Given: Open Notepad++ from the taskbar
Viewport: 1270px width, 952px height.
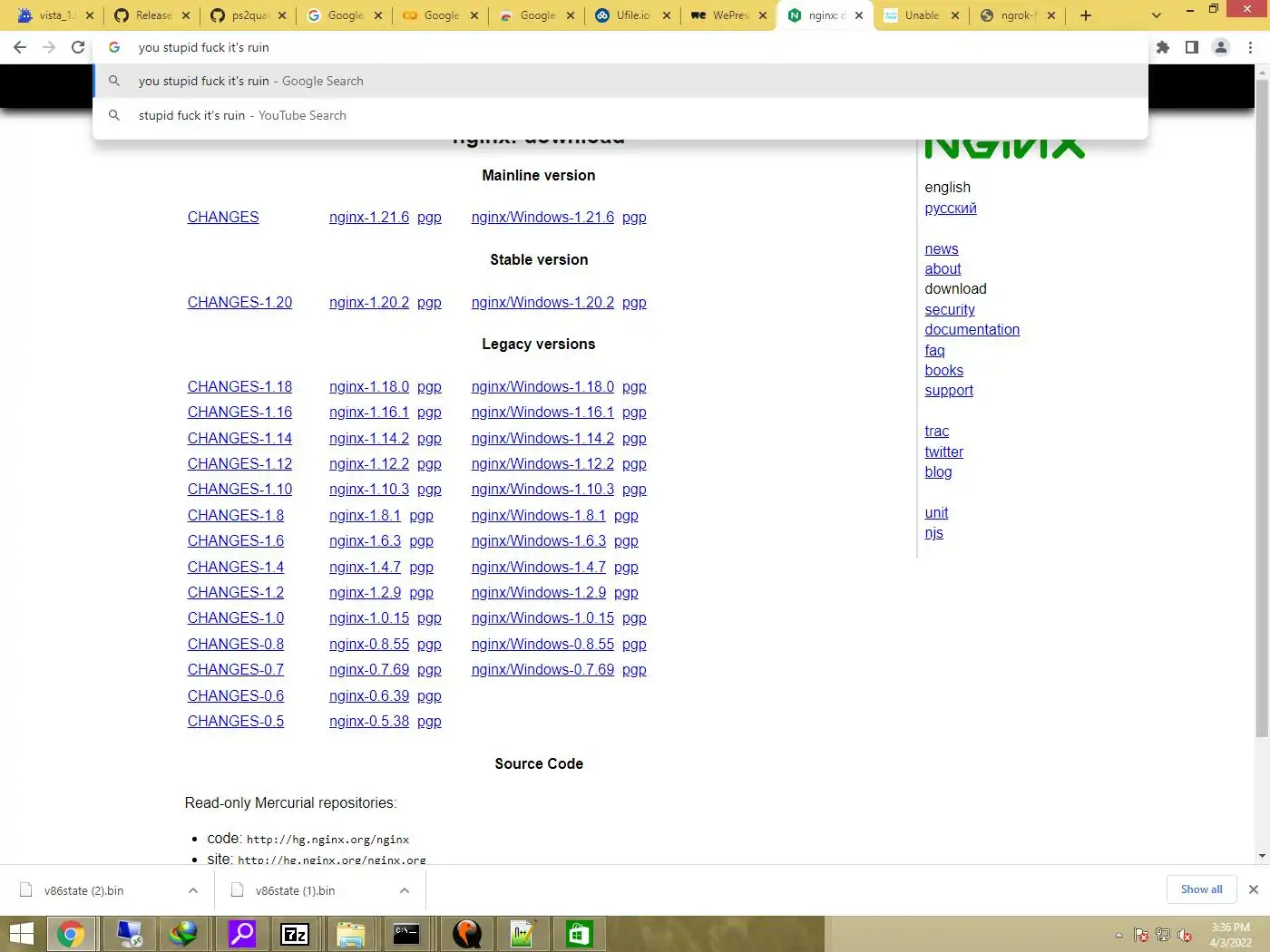Looking at the screenshot, I should coord(523,934).
